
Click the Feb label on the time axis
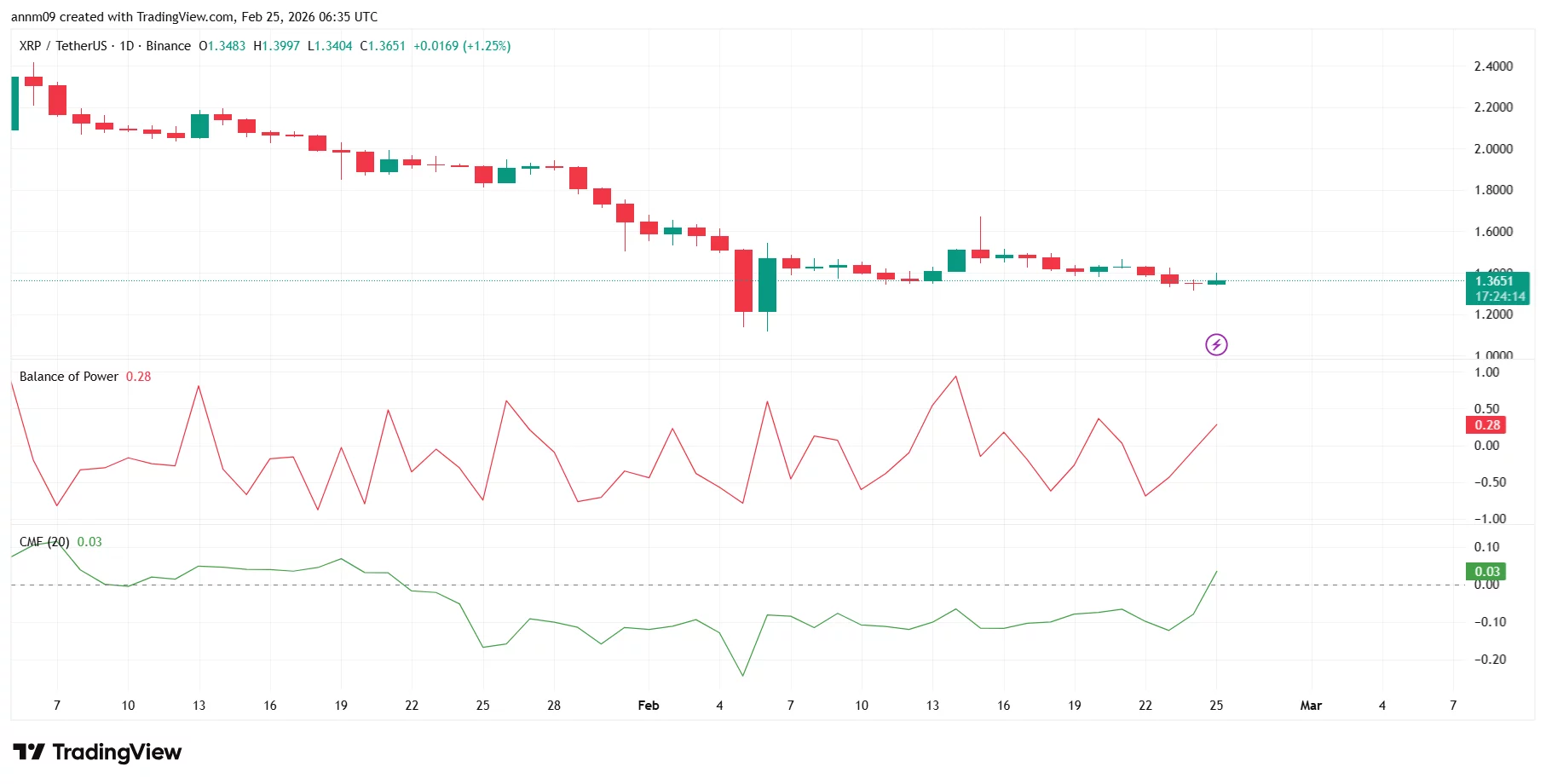click(649, 706)
